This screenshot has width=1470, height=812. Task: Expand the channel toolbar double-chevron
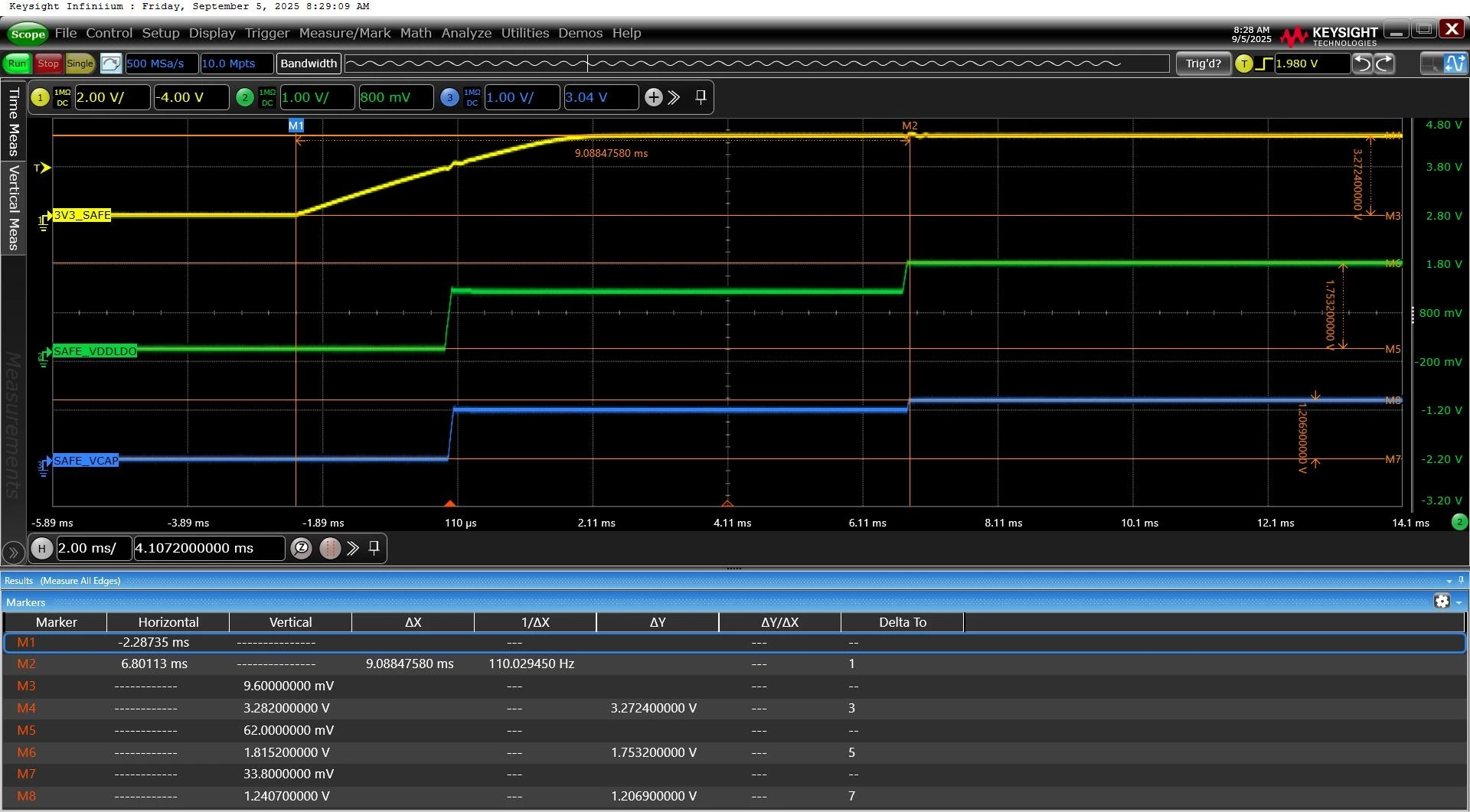click(674, 97)
